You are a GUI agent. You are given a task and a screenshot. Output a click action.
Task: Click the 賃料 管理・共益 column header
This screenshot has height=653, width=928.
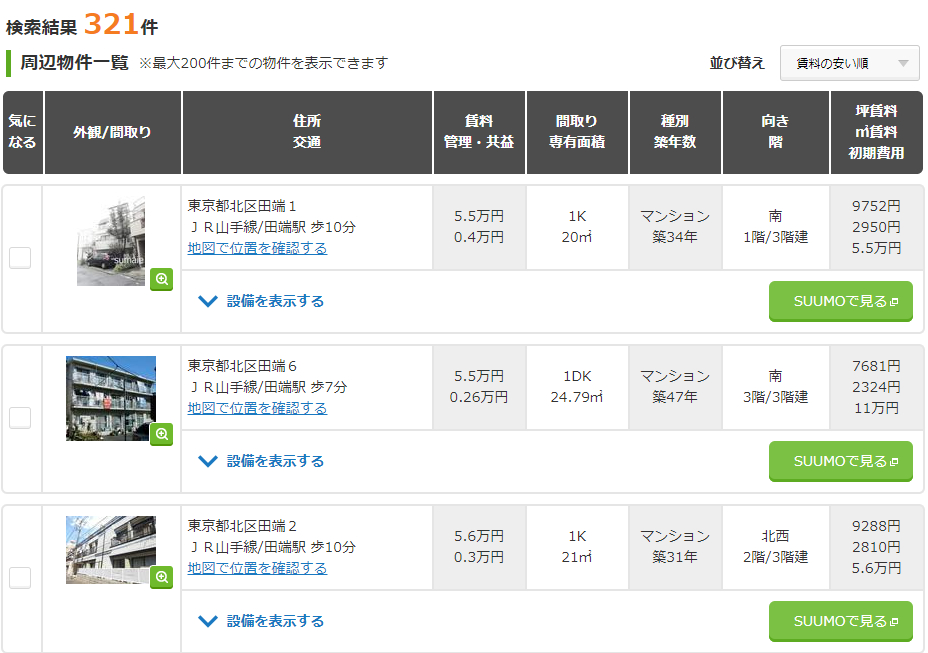[479, 132]
